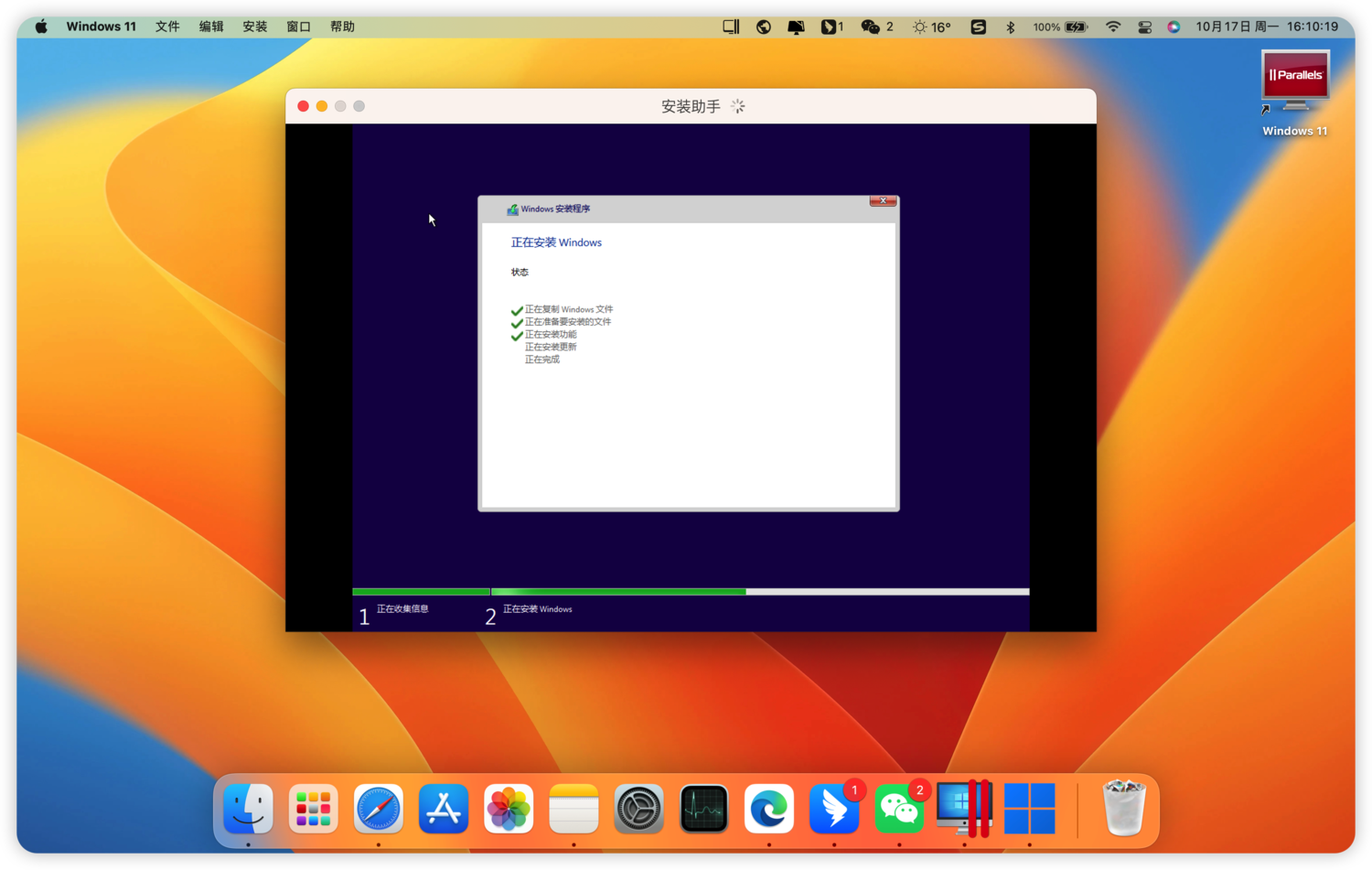
Task: Click the 状态 label
Action: (x=520, y=272)
